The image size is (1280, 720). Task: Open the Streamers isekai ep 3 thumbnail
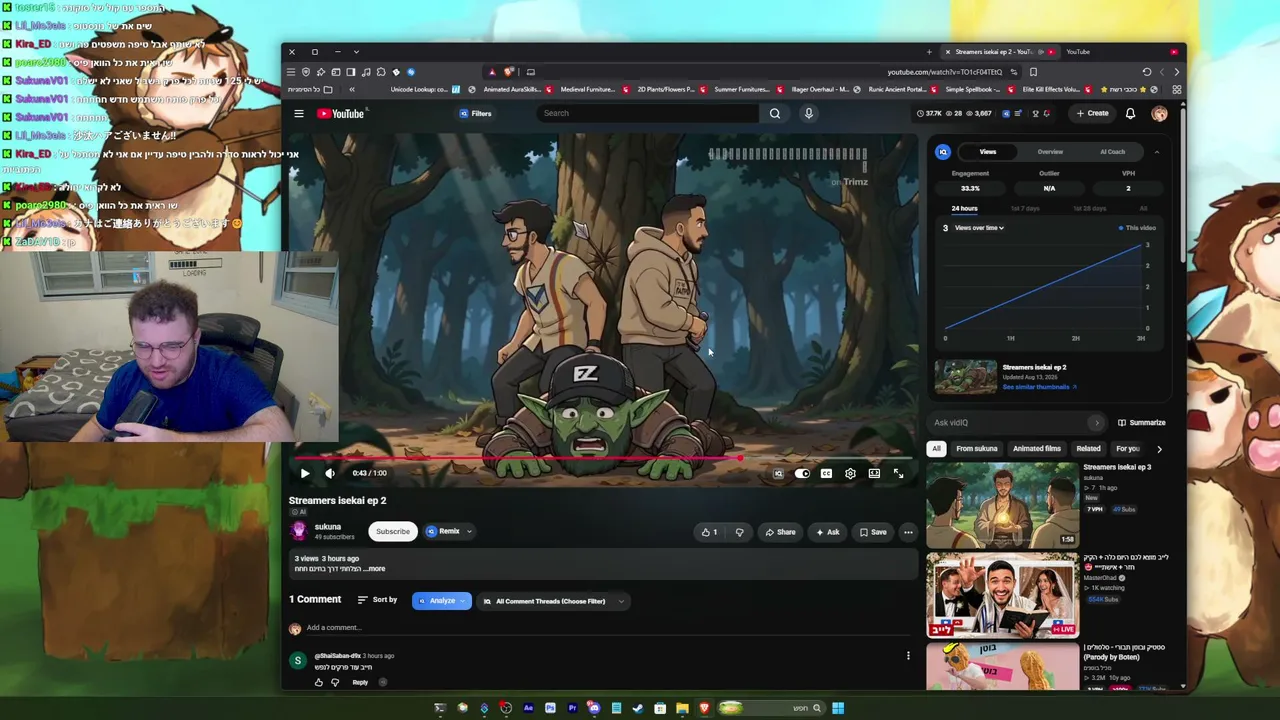[1003, 505]
